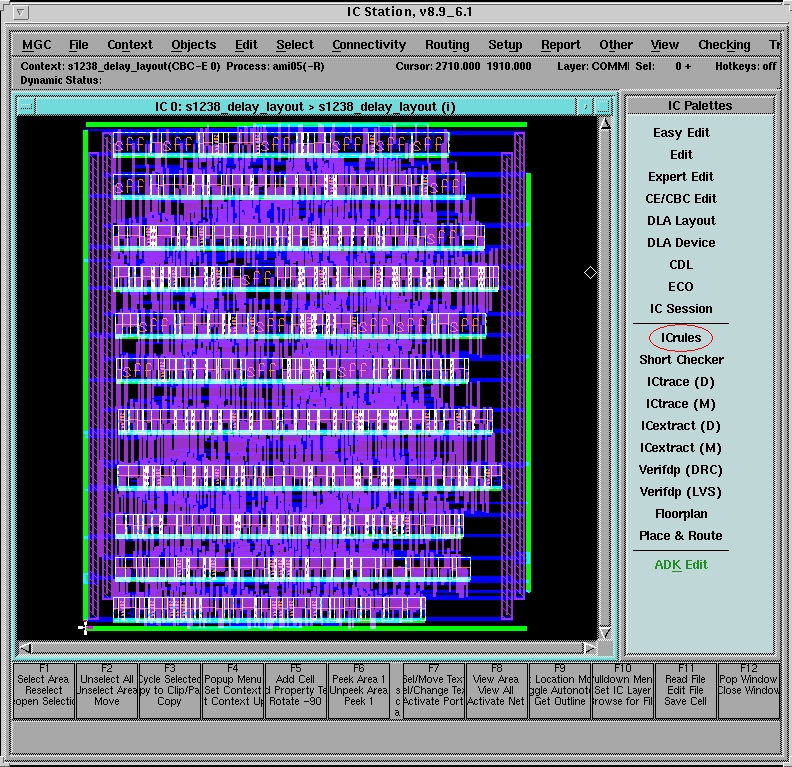Select the ICrules palette entry
The width and height of the screenshot is (792, 767).
pyautogui.click(x=680, y=338)
